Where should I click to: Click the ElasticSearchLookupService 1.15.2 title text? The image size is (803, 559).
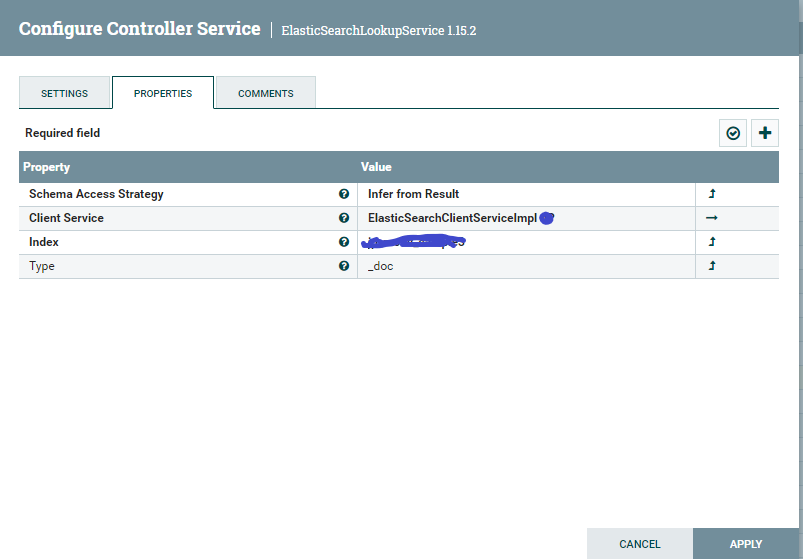tap(378, 30)
